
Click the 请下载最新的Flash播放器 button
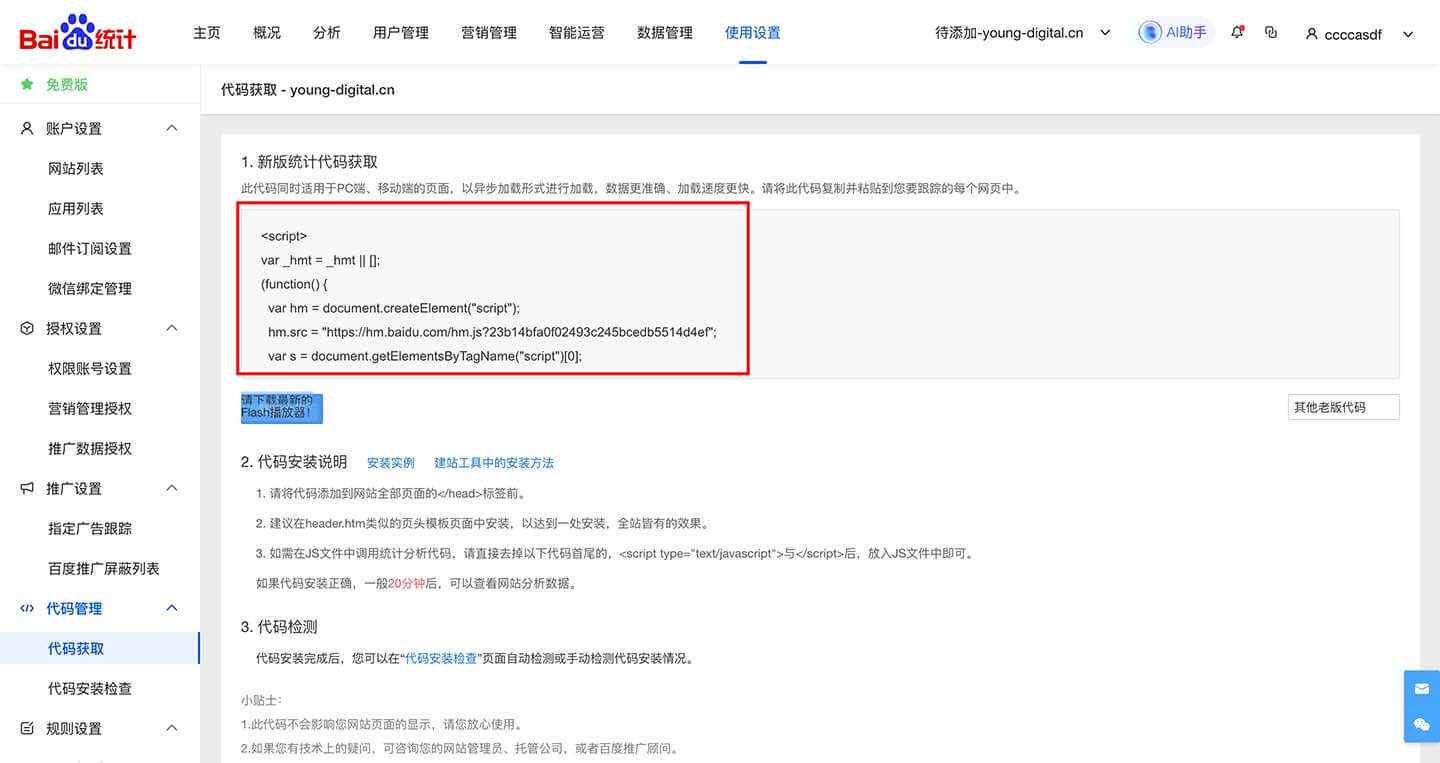[x=282, y=407]
